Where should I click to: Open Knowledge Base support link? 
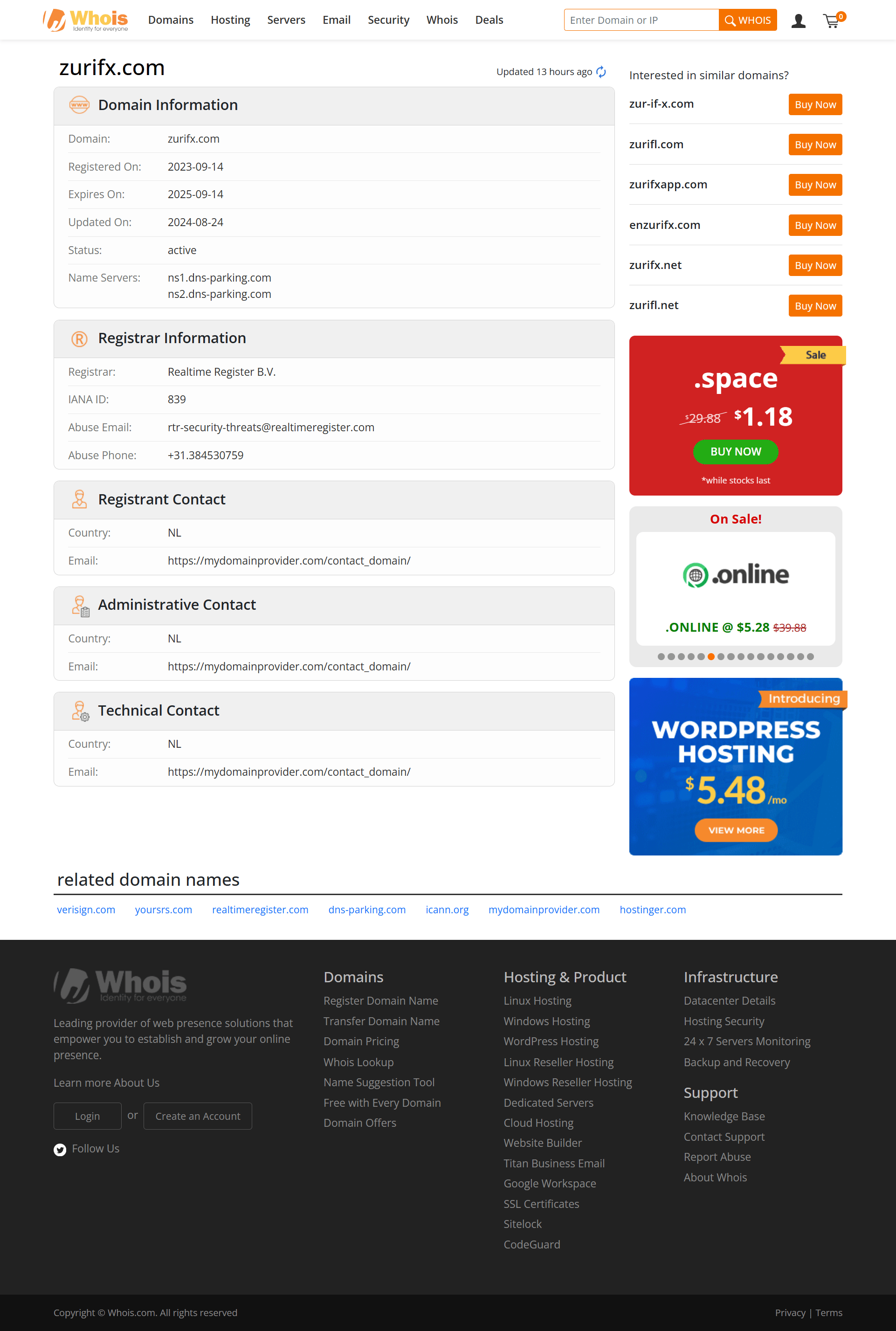click(724, 1116)
